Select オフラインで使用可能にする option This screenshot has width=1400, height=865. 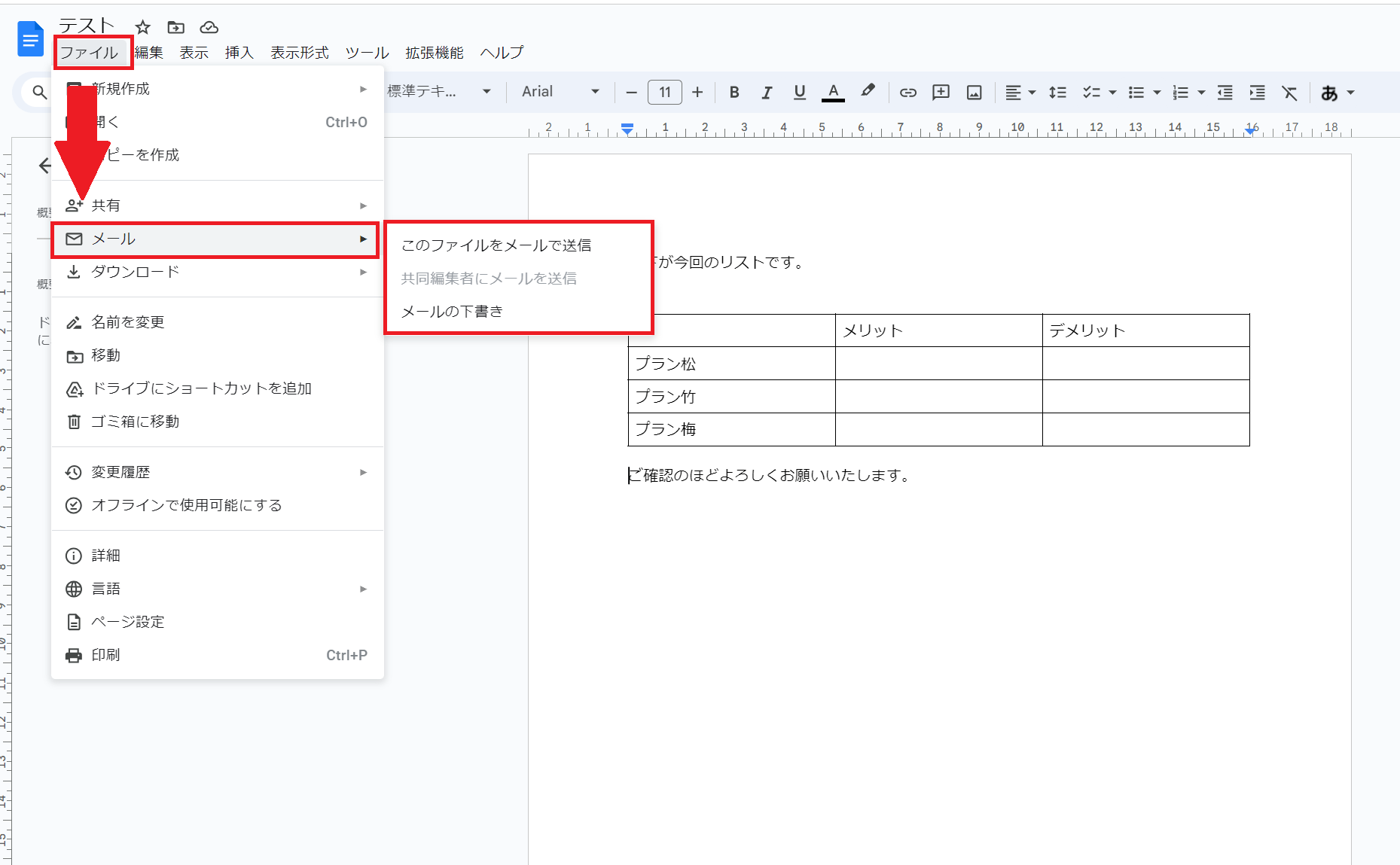point(186,505)
